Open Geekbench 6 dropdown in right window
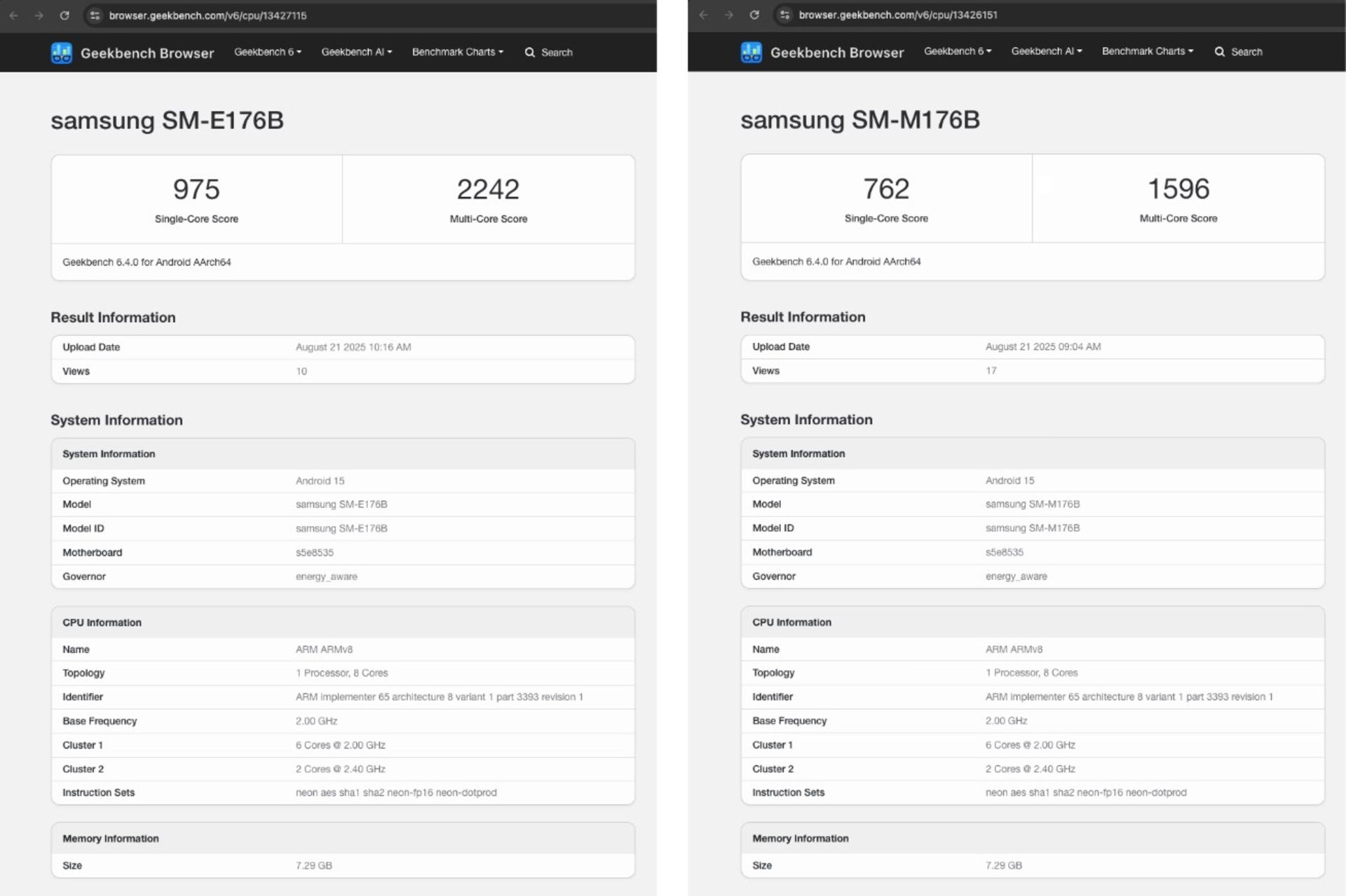1346x896 pixels. click(x=958, y=51)
